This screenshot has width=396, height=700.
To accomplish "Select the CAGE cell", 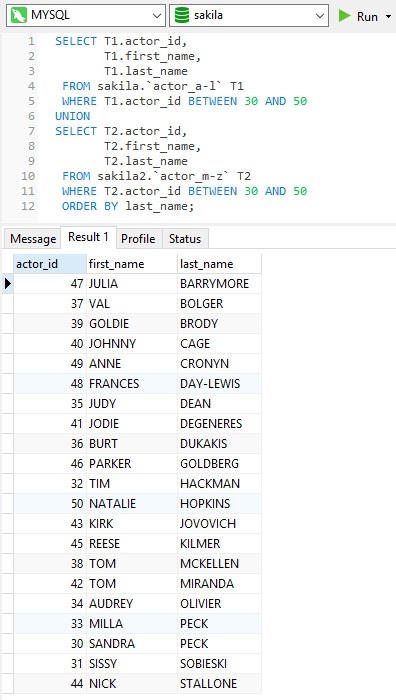I will pos(219,344).
